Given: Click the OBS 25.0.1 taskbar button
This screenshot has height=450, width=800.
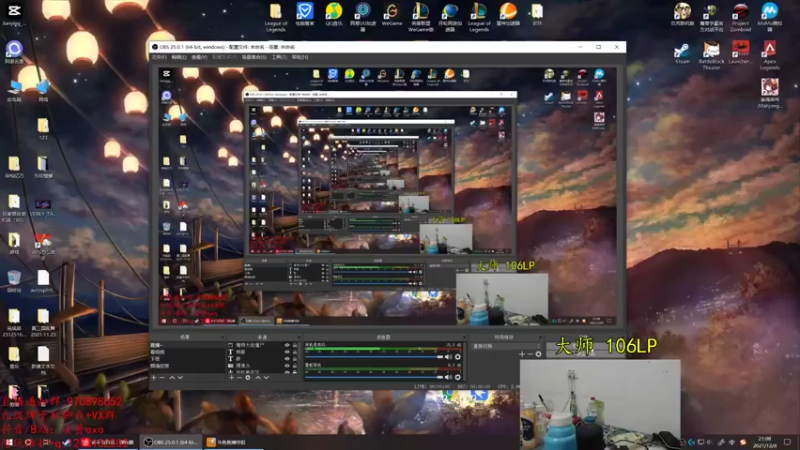Looking at the screenshot, I should point(171,442).
